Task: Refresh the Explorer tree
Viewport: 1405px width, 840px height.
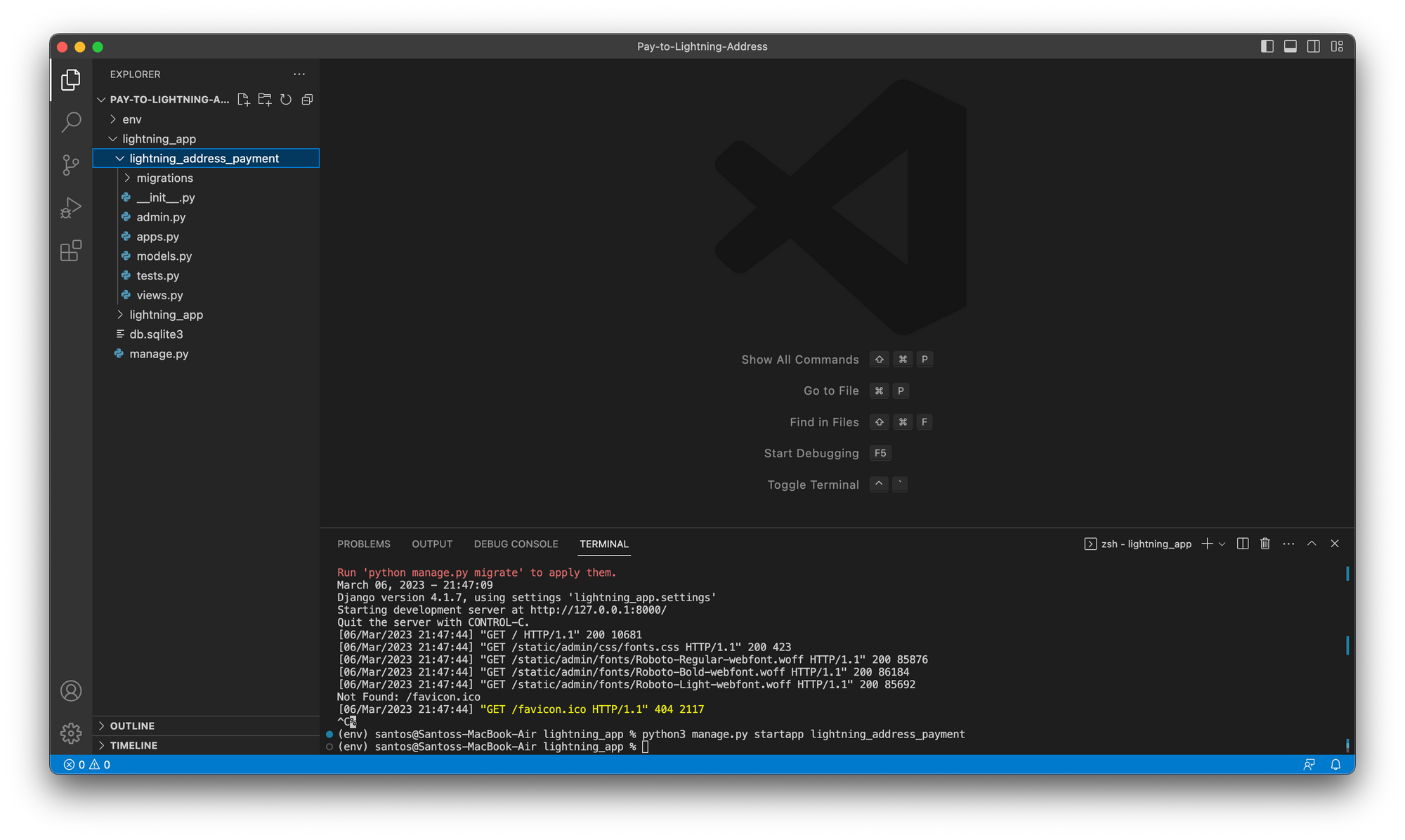Action: [286, 100]
